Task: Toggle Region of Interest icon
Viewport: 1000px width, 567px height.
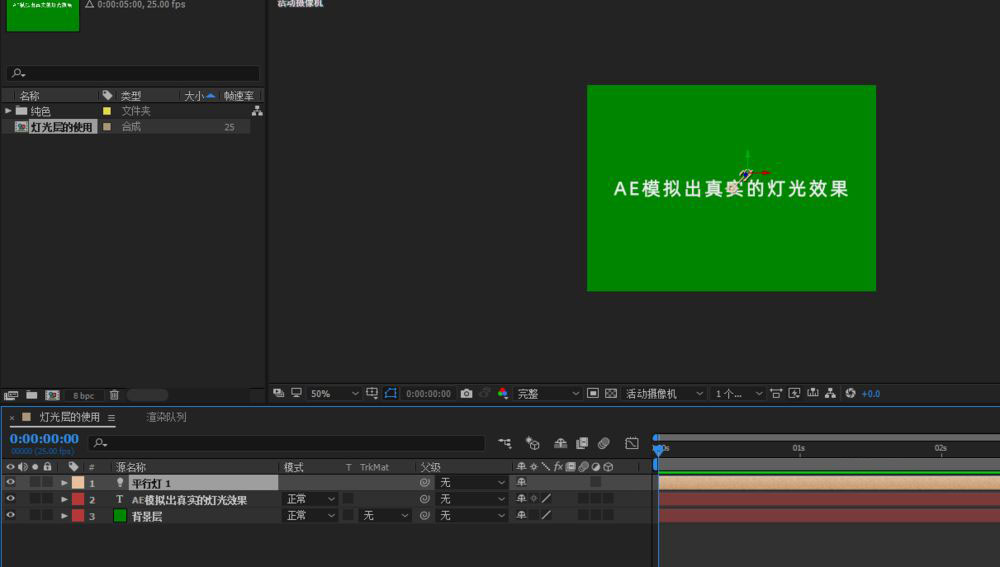Action: [592, 394]
